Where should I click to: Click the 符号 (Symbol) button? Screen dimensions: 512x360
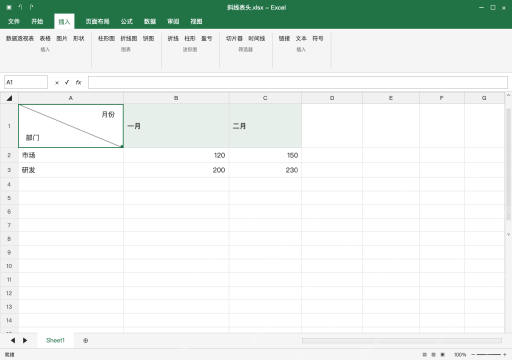tap(318, 39)
